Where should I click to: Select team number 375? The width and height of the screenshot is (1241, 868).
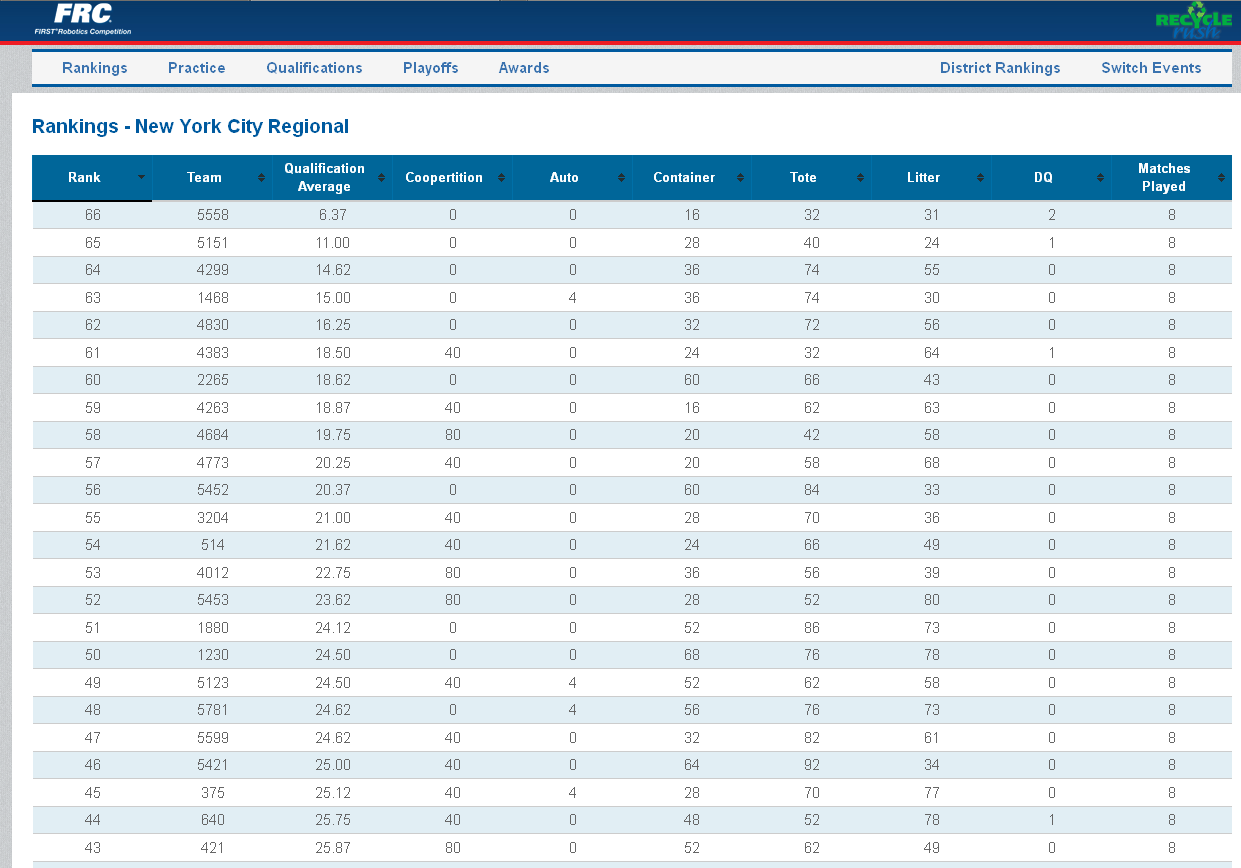[x=212, y=793]
